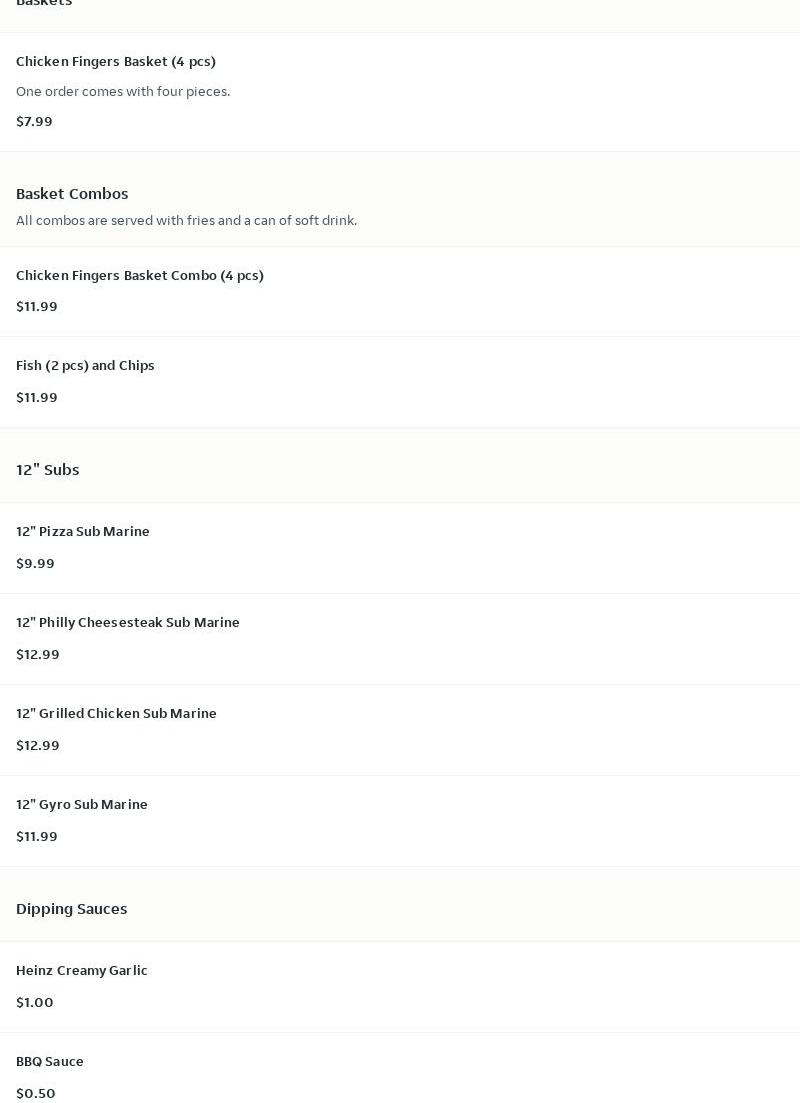Select Chicken Fingers Basket Combo (4 pcs)
This screenshot has width=800, height=1103.
point(140,275)
